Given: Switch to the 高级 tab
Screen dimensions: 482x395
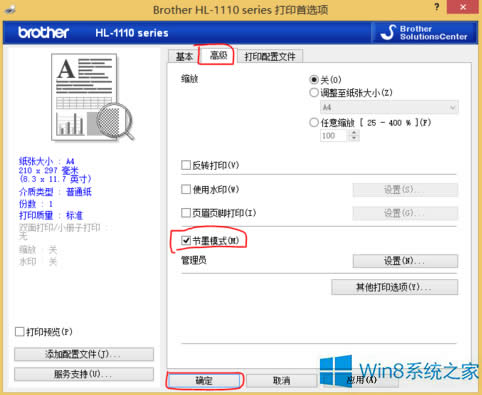Looking at the screenshot, I should (218, 55).
